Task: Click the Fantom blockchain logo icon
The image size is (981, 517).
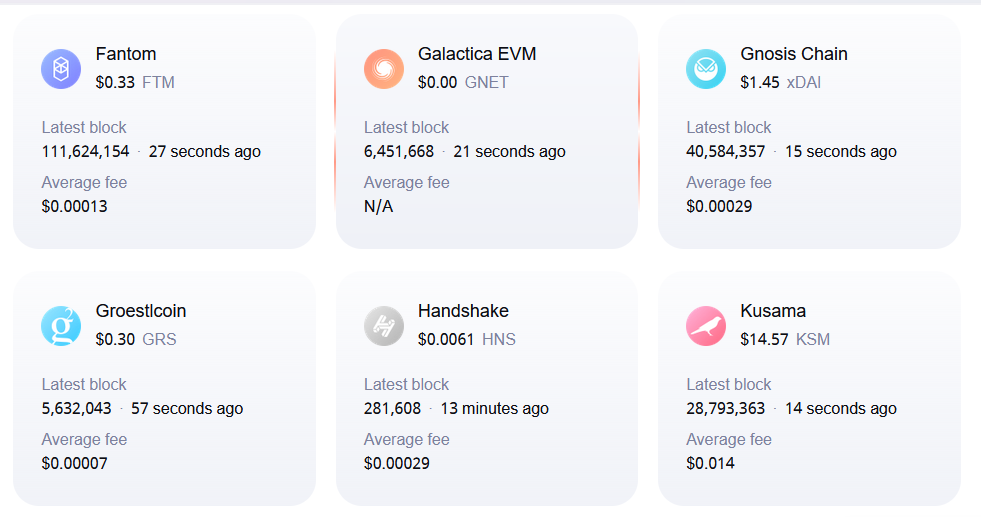Action: coord(61,69)
